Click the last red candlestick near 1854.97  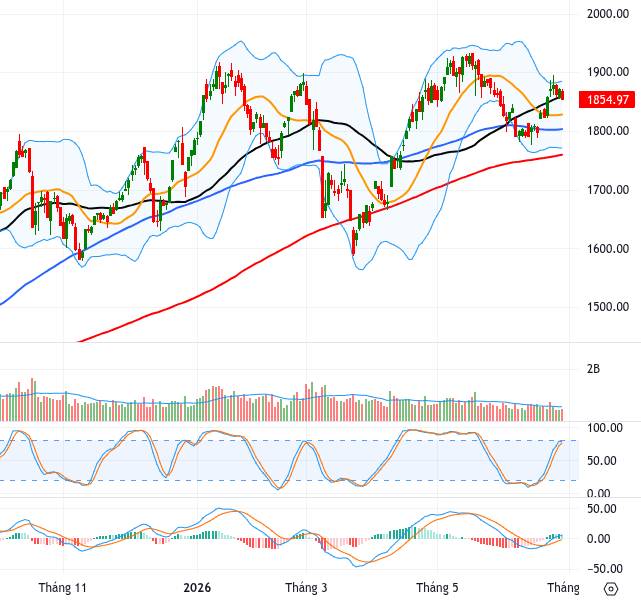coord(563,94)
